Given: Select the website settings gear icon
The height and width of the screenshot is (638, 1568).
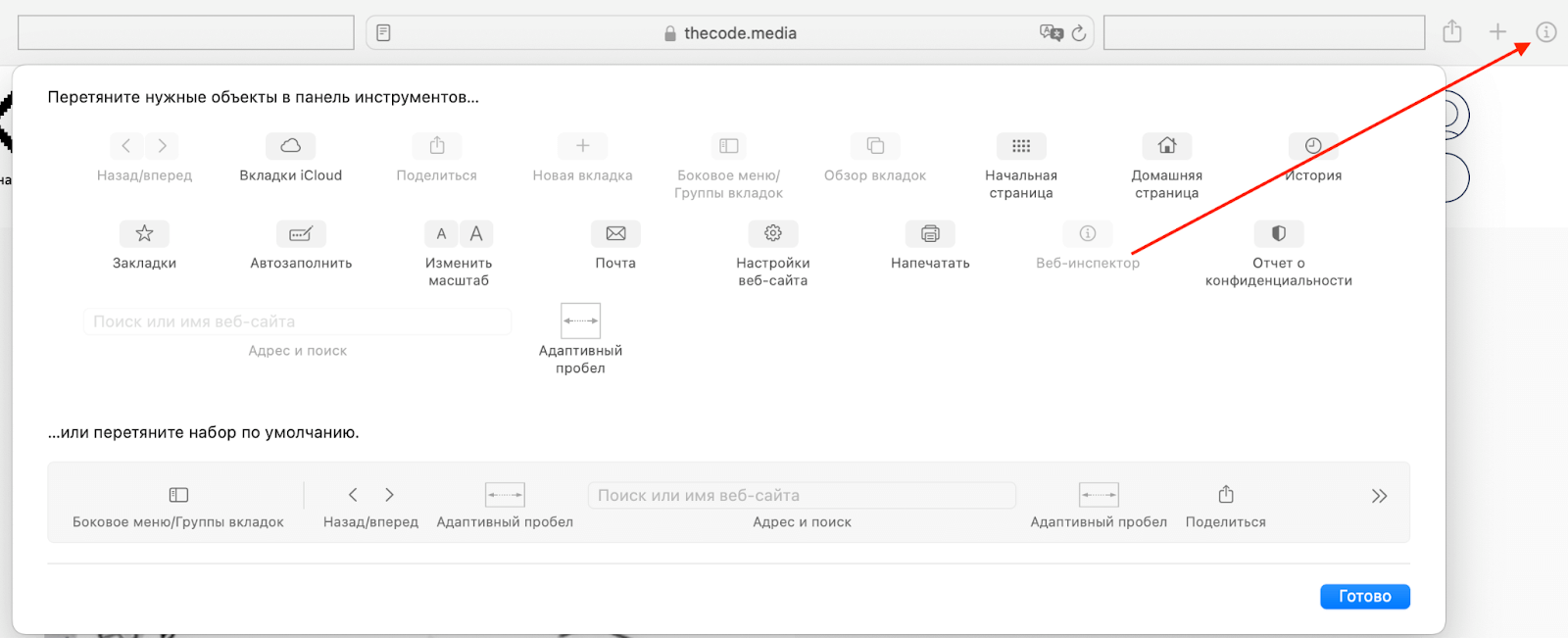Looking at the screenshot, I should pos(773,233).
